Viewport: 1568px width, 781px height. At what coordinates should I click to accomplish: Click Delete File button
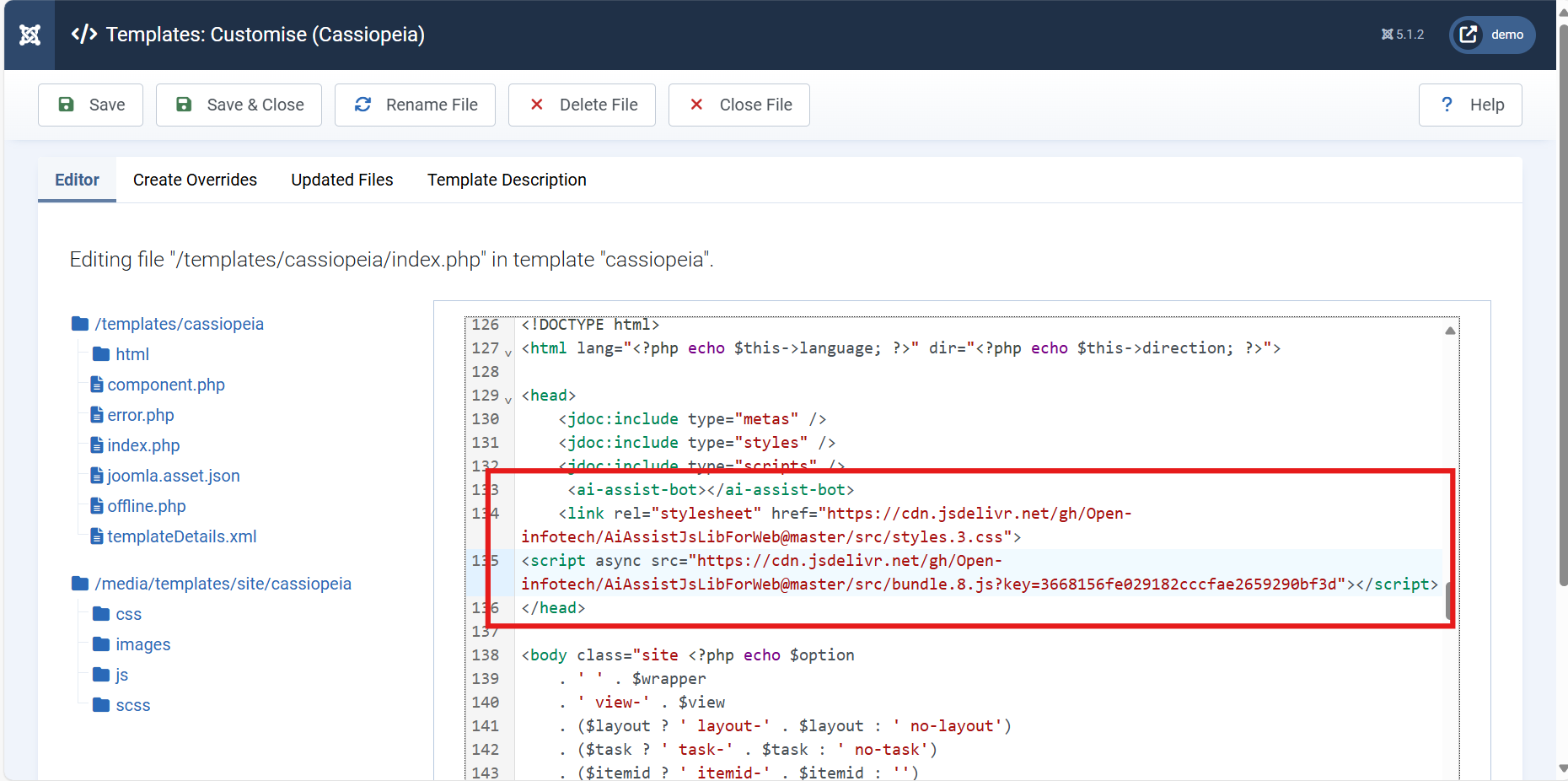pyautogui.click(x=582, y=105)
